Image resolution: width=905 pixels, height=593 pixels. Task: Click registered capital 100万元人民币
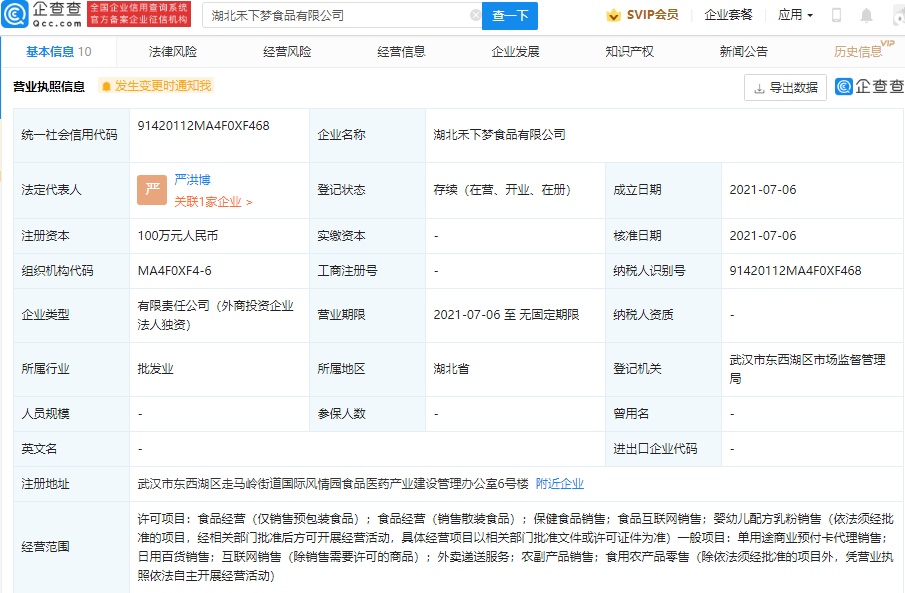(178, 236)
